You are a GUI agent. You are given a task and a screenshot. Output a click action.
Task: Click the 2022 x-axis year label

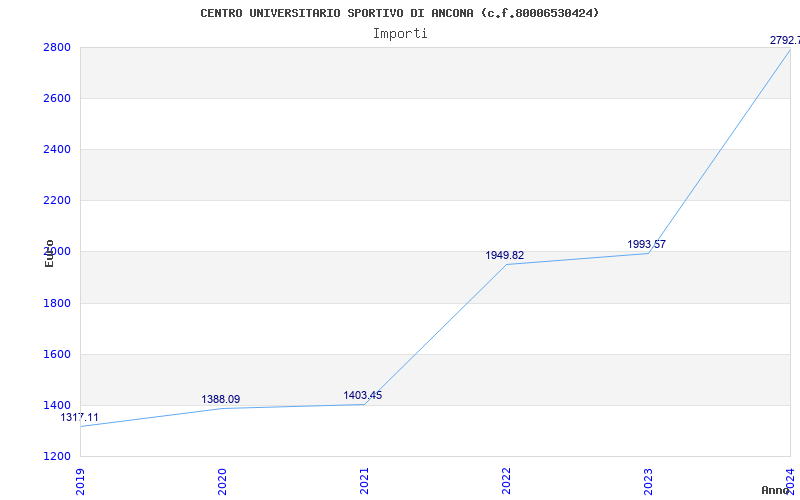506,481
